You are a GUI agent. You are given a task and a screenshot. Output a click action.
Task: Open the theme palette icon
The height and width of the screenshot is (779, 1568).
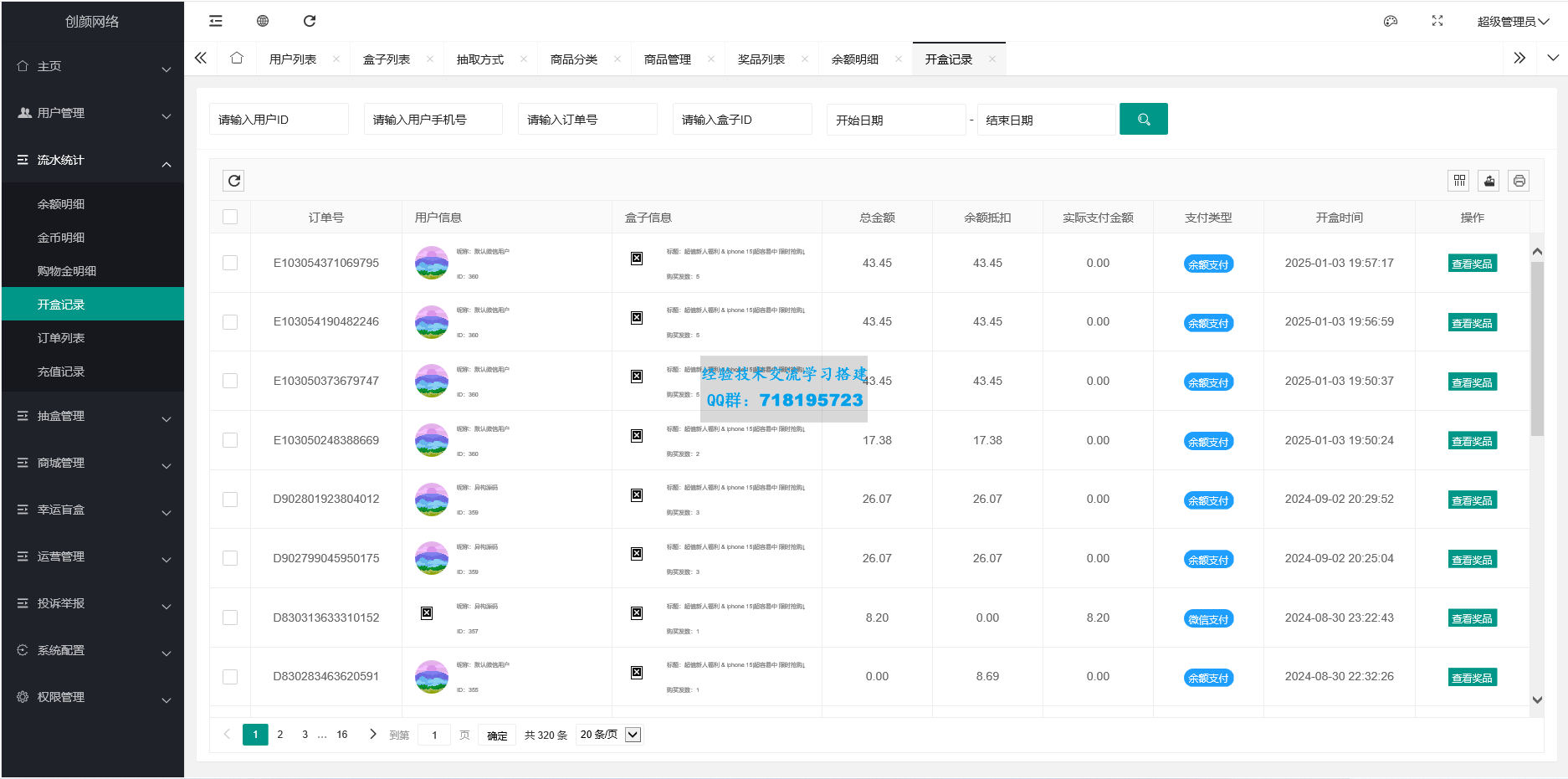(1391, 21)
